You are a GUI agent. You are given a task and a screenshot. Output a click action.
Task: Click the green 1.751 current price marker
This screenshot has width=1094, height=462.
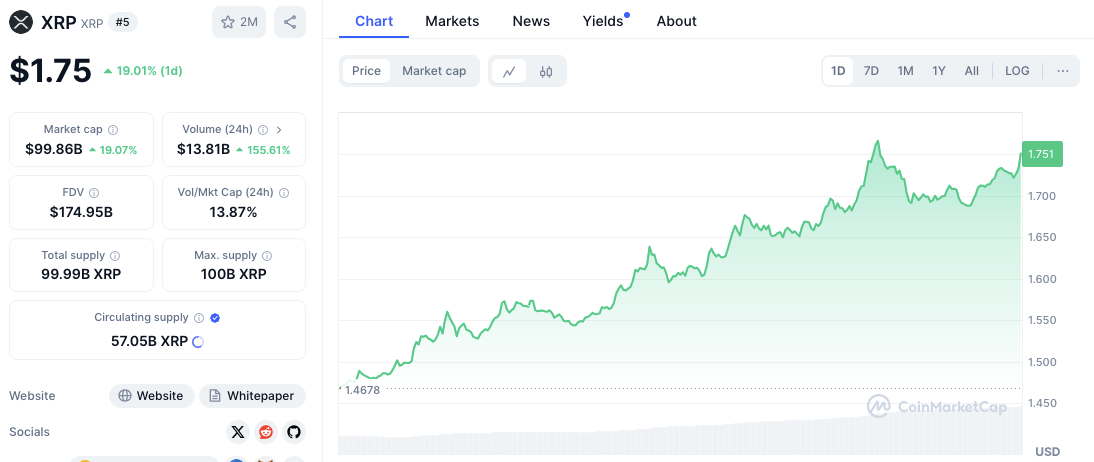[1041, 154]
